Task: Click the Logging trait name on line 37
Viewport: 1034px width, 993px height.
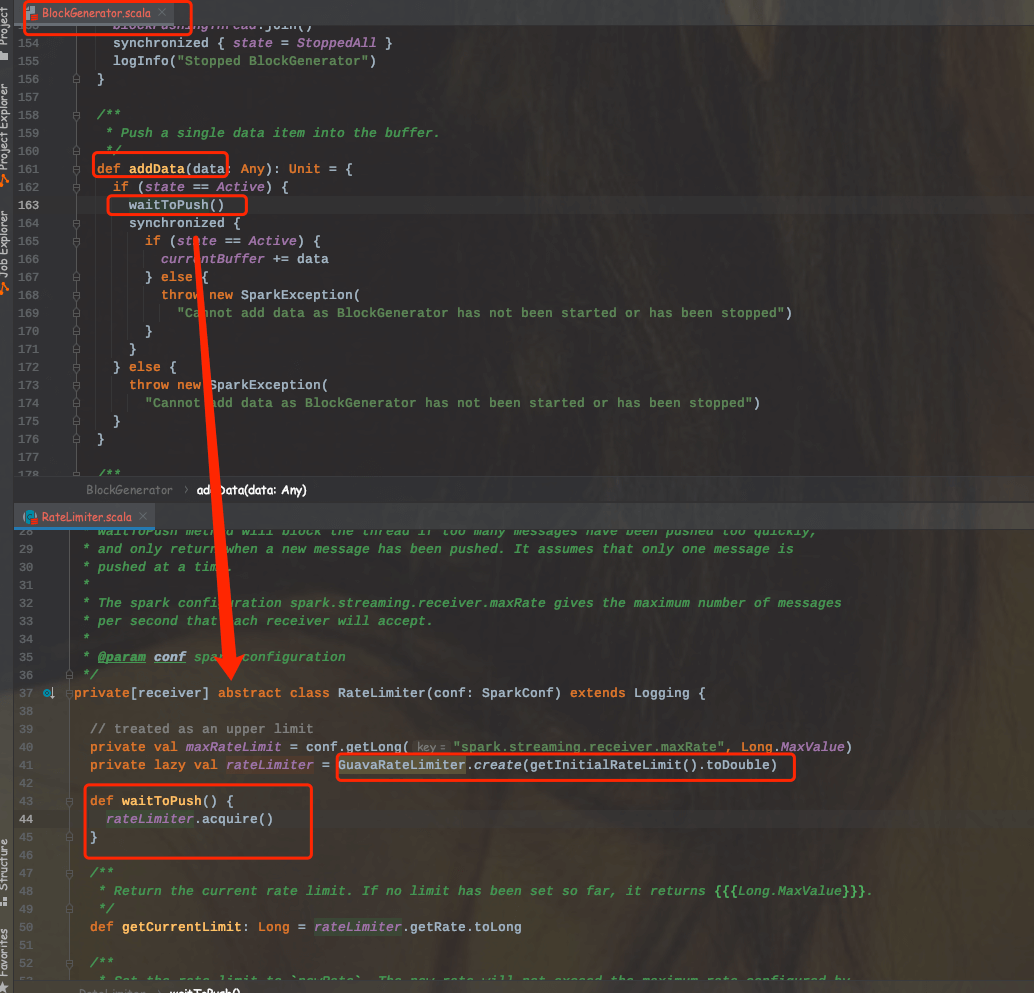Action: coord(661,693)
